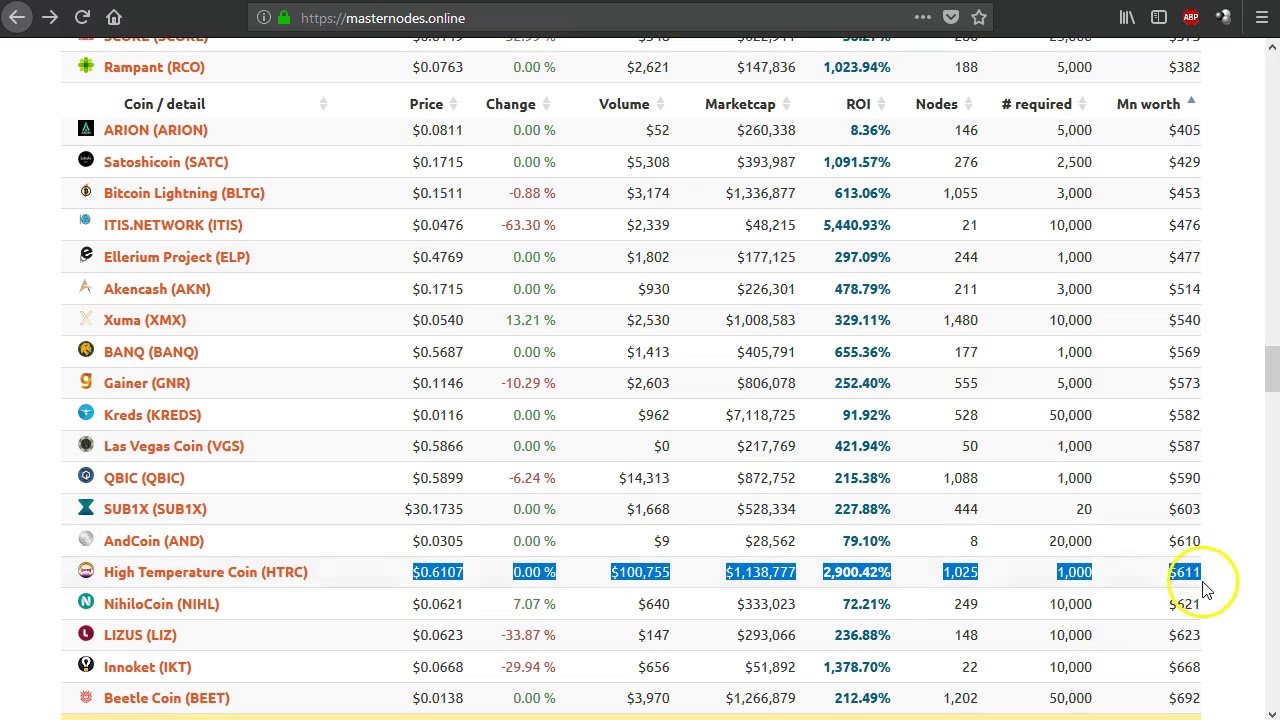Open the Beetle Coin (BEET) link
1280x720 pixels.
click(x=167, y=698)
